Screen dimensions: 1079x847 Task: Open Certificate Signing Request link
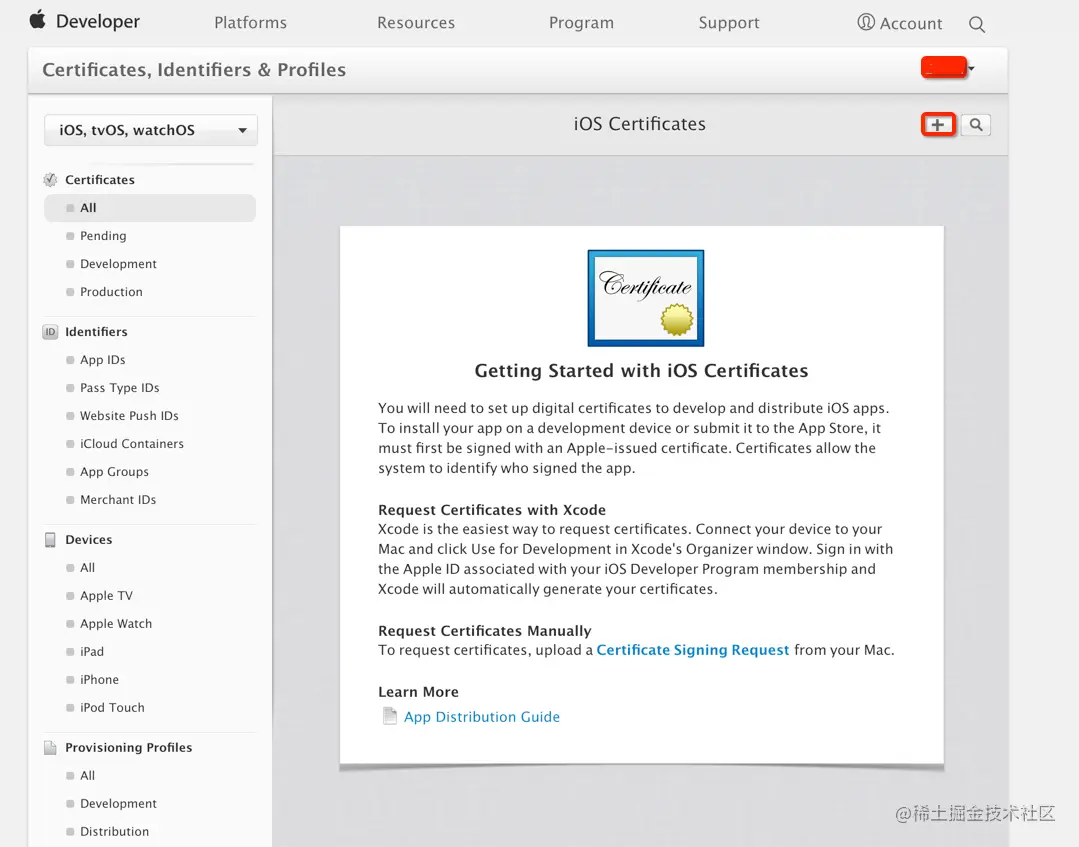pos(692,650)
